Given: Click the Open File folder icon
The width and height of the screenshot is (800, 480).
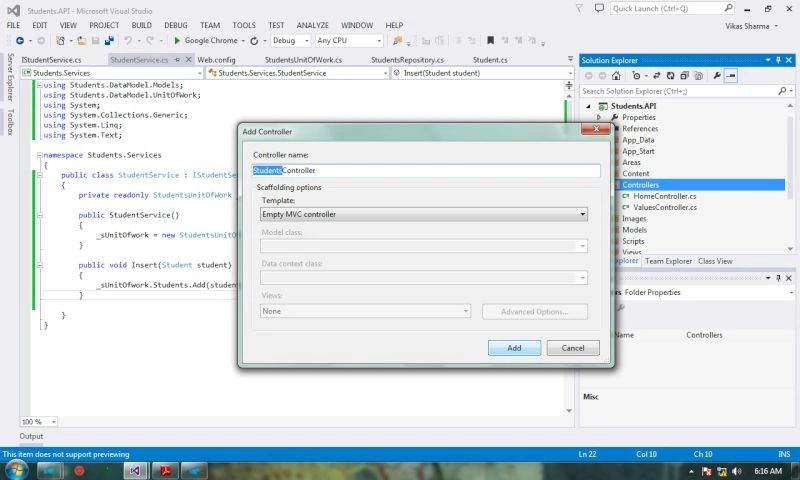Looking at the screenshot, I should tap(82, 40).
